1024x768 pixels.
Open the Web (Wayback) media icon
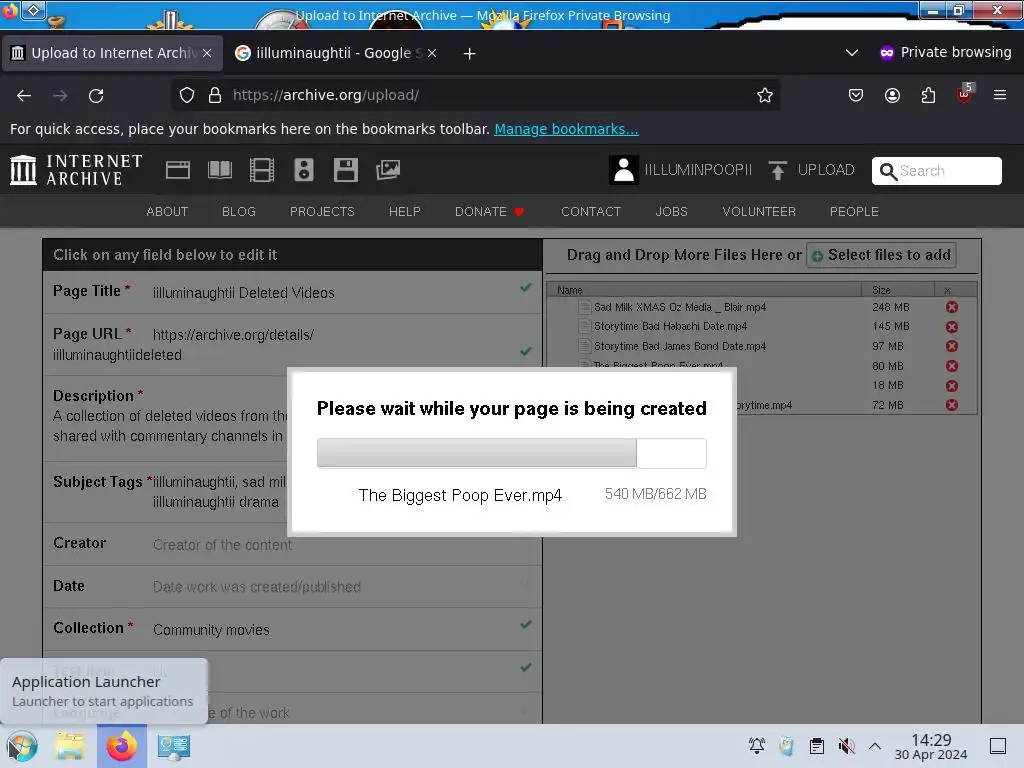tap(178, 170)
